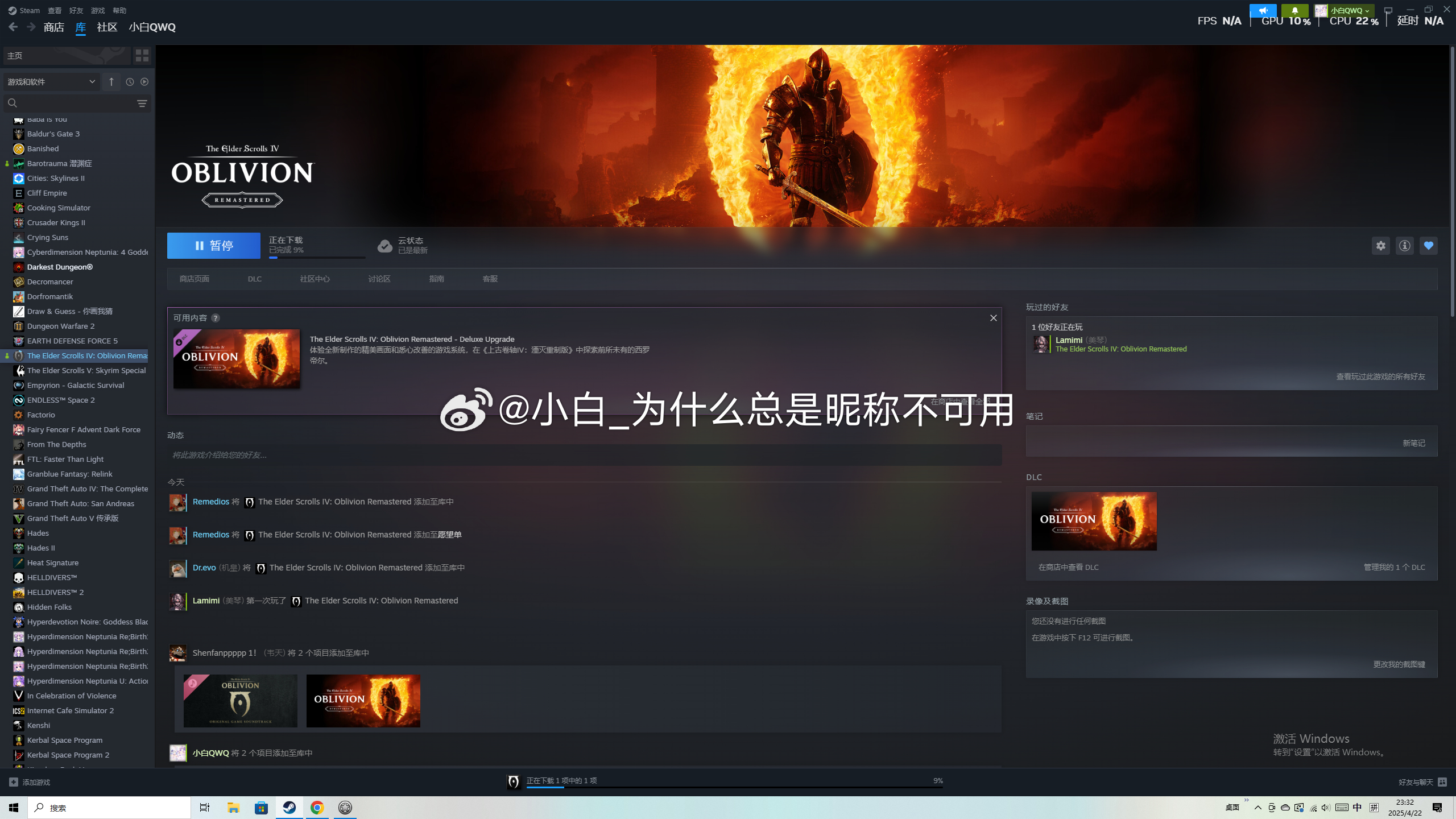Viewport: 1456px width, 819px height.
Task: Open game info icon
Action: 1404,246
